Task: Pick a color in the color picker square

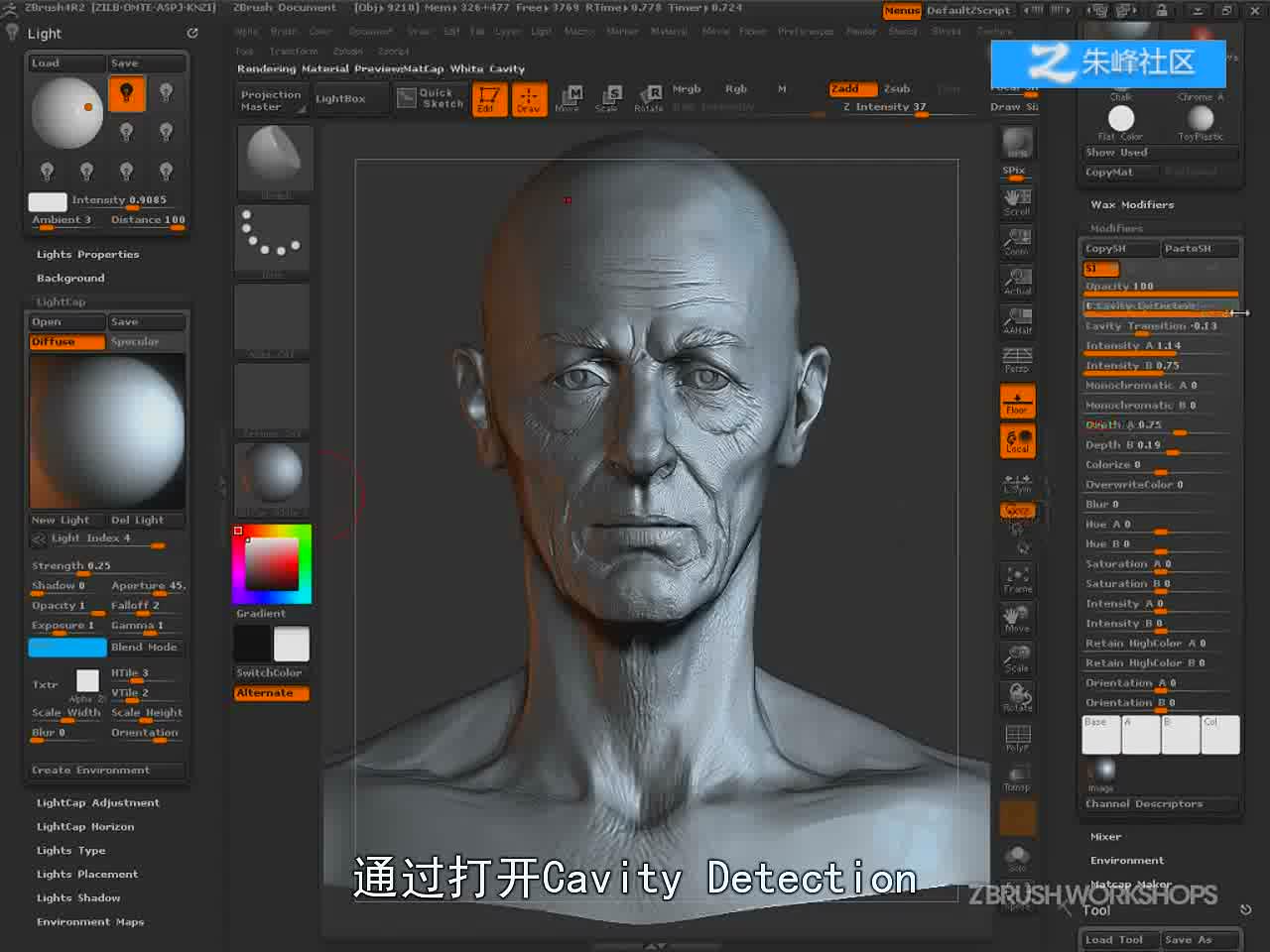Action: 272,563
